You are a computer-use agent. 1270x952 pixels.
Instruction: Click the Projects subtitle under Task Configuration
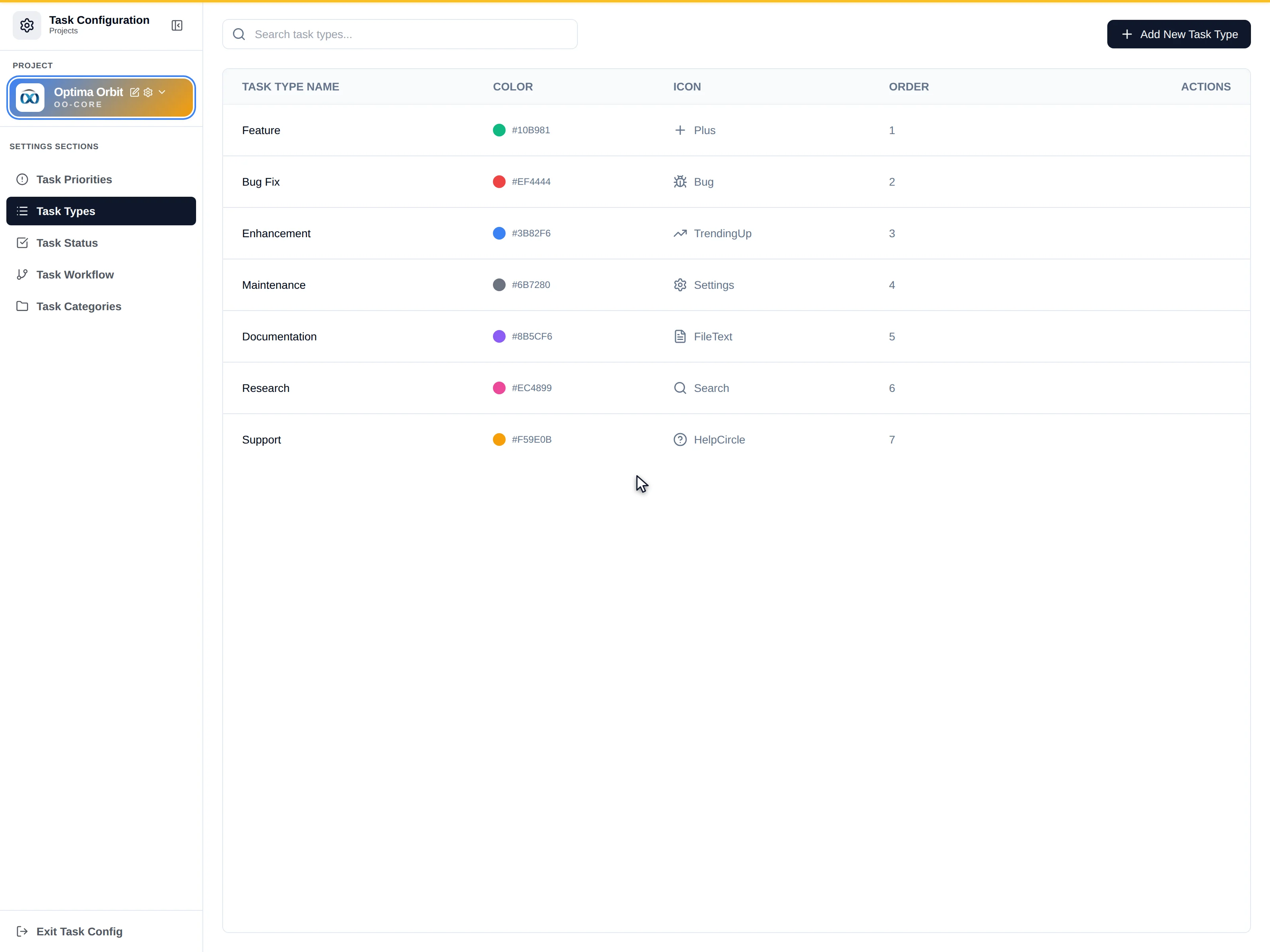tap(63, 31)
